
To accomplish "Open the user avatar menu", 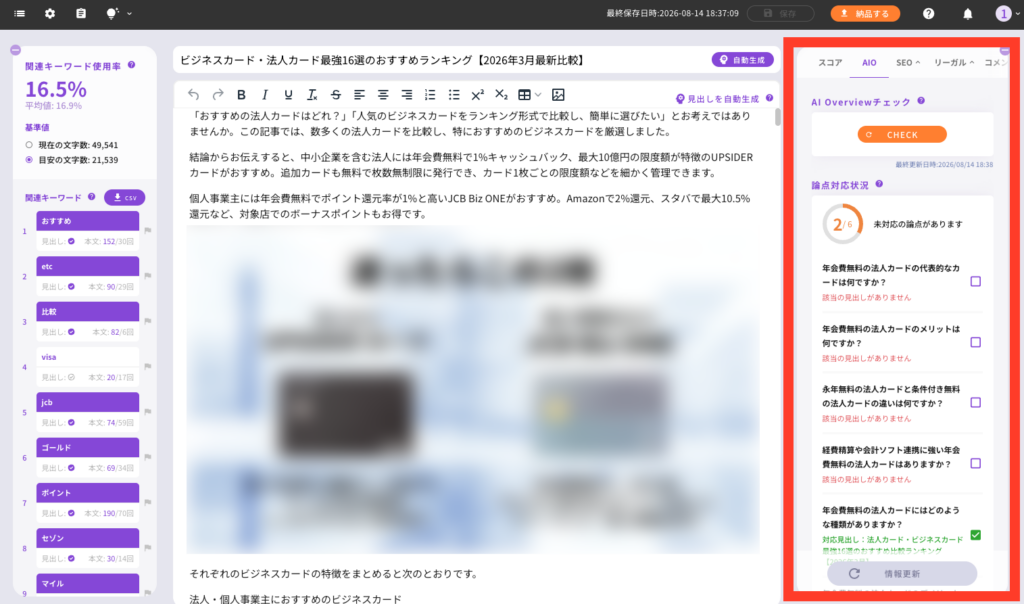I will [1003, 13].
